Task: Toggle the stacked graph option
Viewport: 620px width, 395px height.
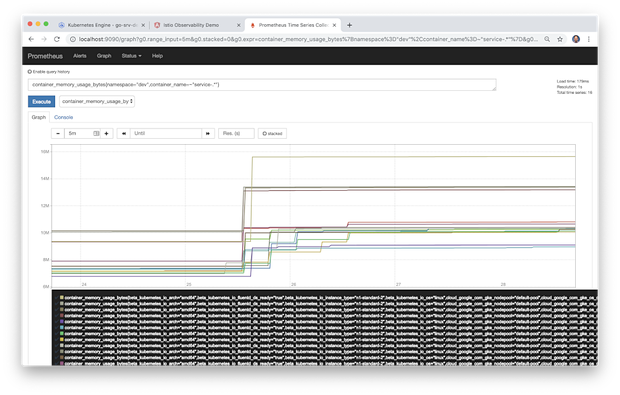Action: 272,134
